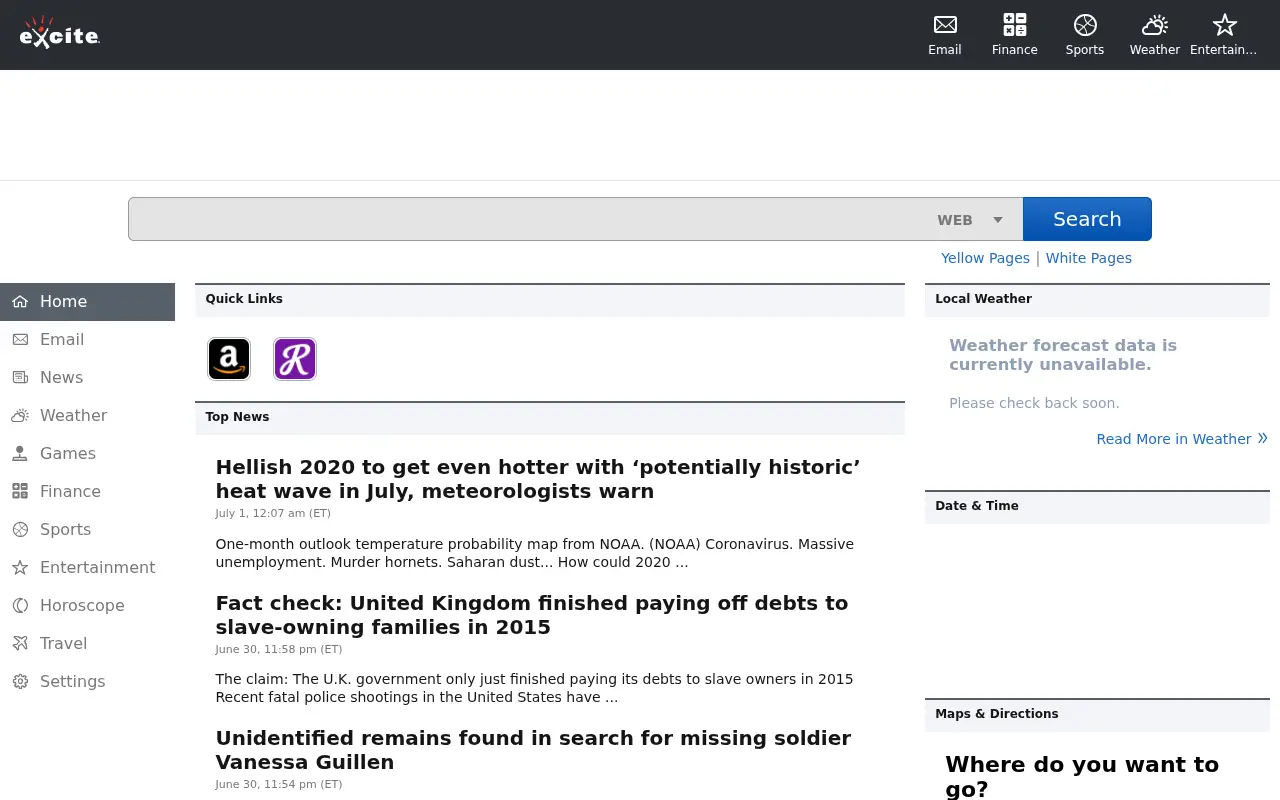
Task: Open Email icon in top header
Action: click(945, 25)
